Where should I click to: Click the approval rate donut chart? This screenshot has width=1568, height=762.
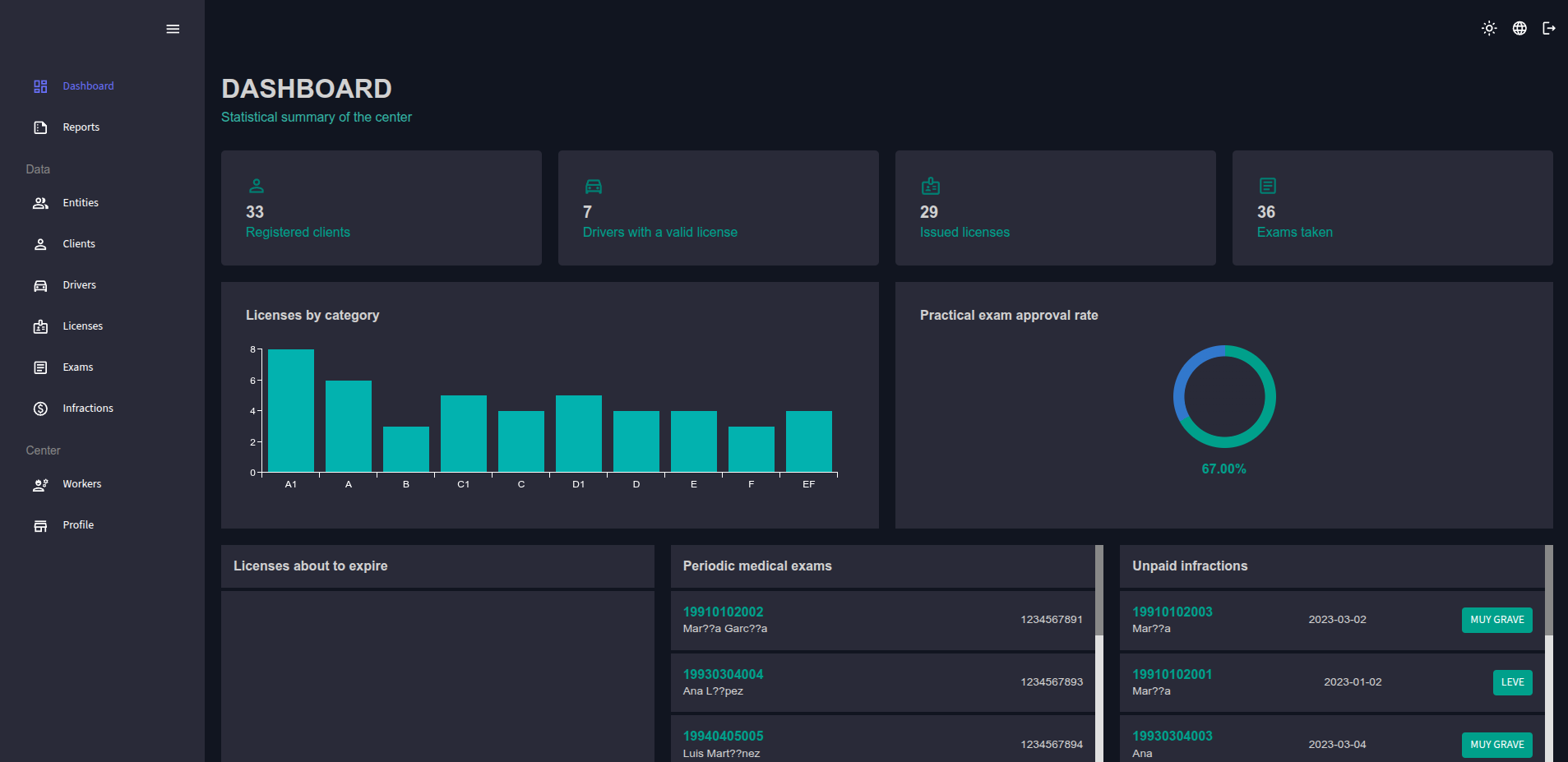click(x=1224, y=397)
